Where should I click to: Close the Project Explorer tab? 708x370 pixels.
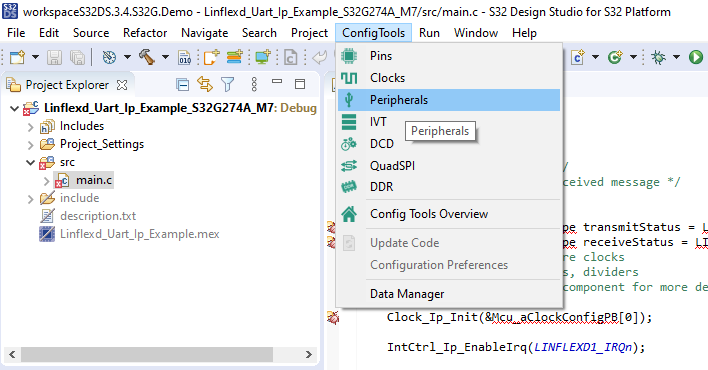(122, 84)
